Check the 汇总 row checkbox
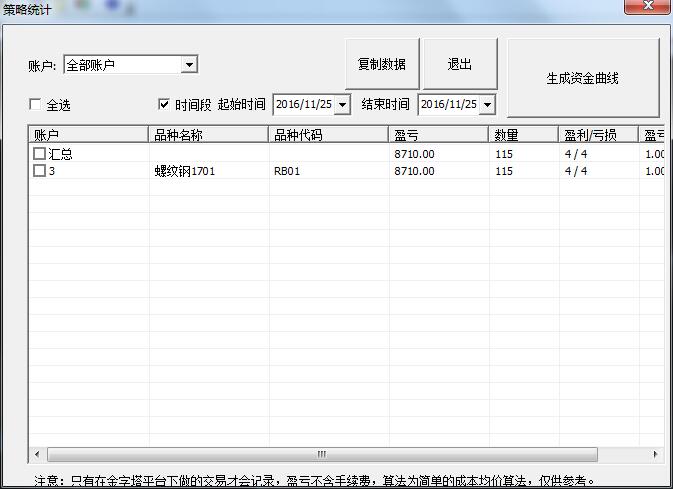Viewport: 673px width, 489px height. [40, 155]
